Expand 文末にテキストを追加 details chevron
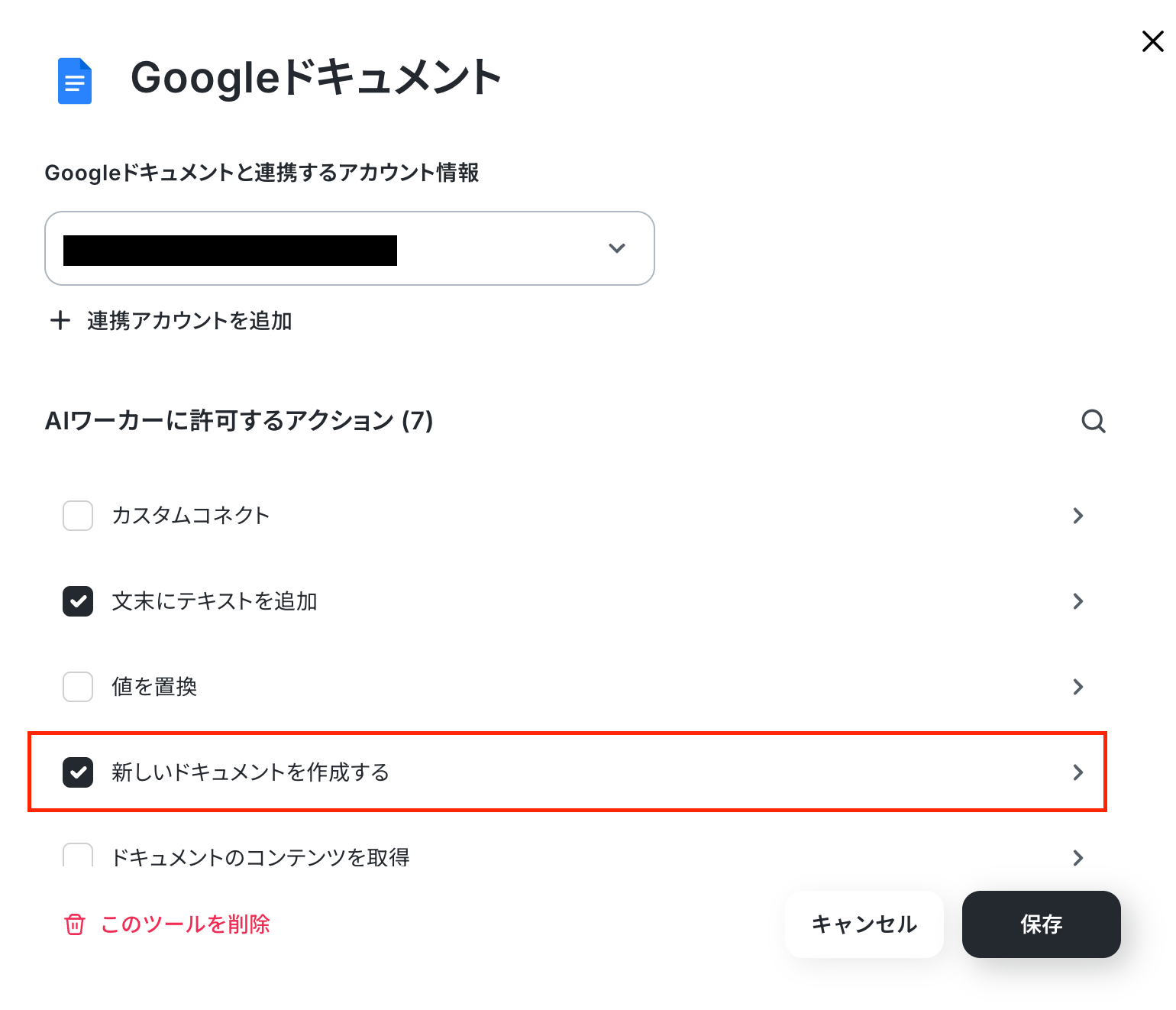1176x1010 pixels. (1078, 601)
